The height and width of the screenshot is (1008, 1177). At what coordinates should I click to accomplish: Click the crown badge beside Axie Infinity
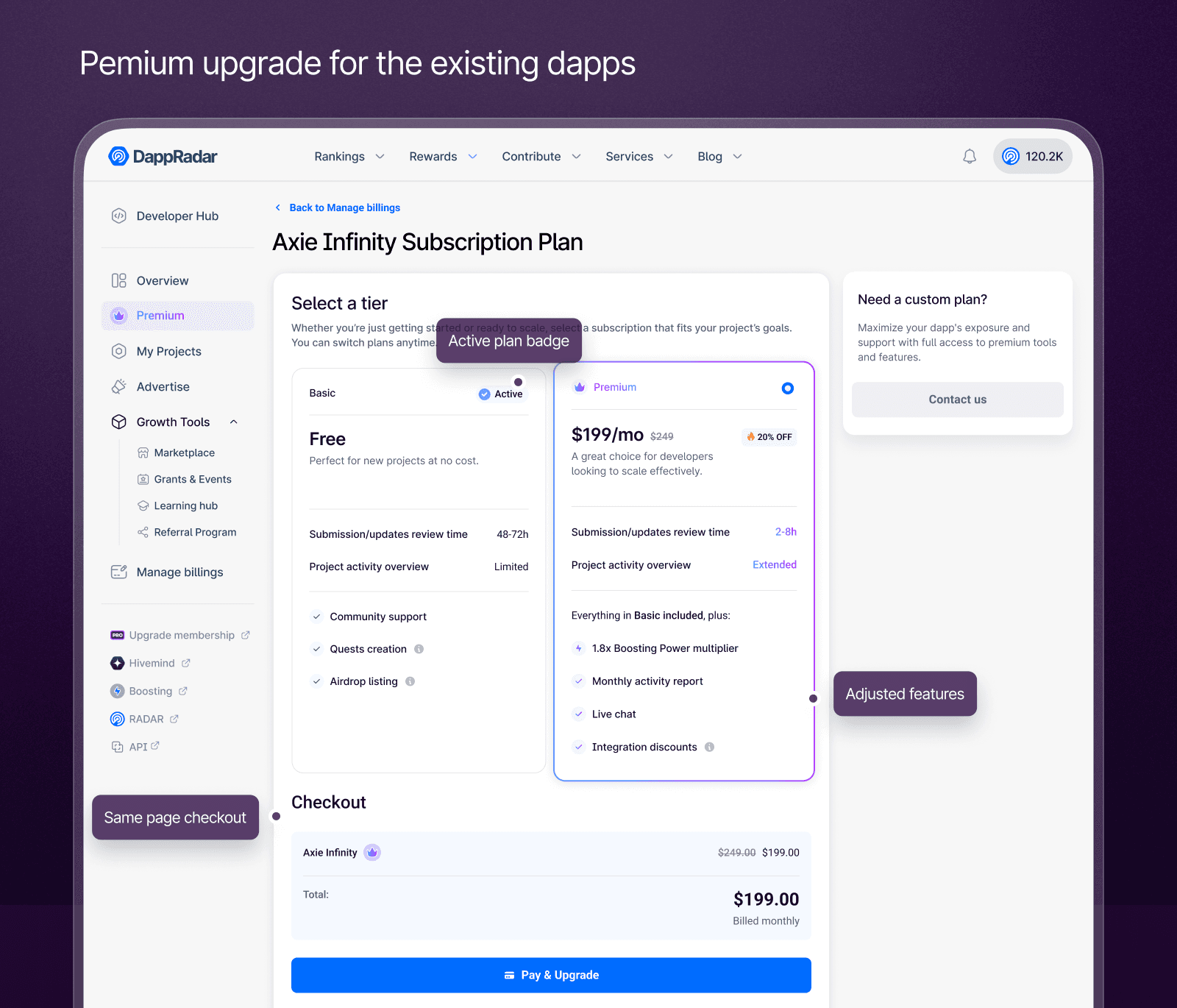pyautogui.click(x=372, y=852)
